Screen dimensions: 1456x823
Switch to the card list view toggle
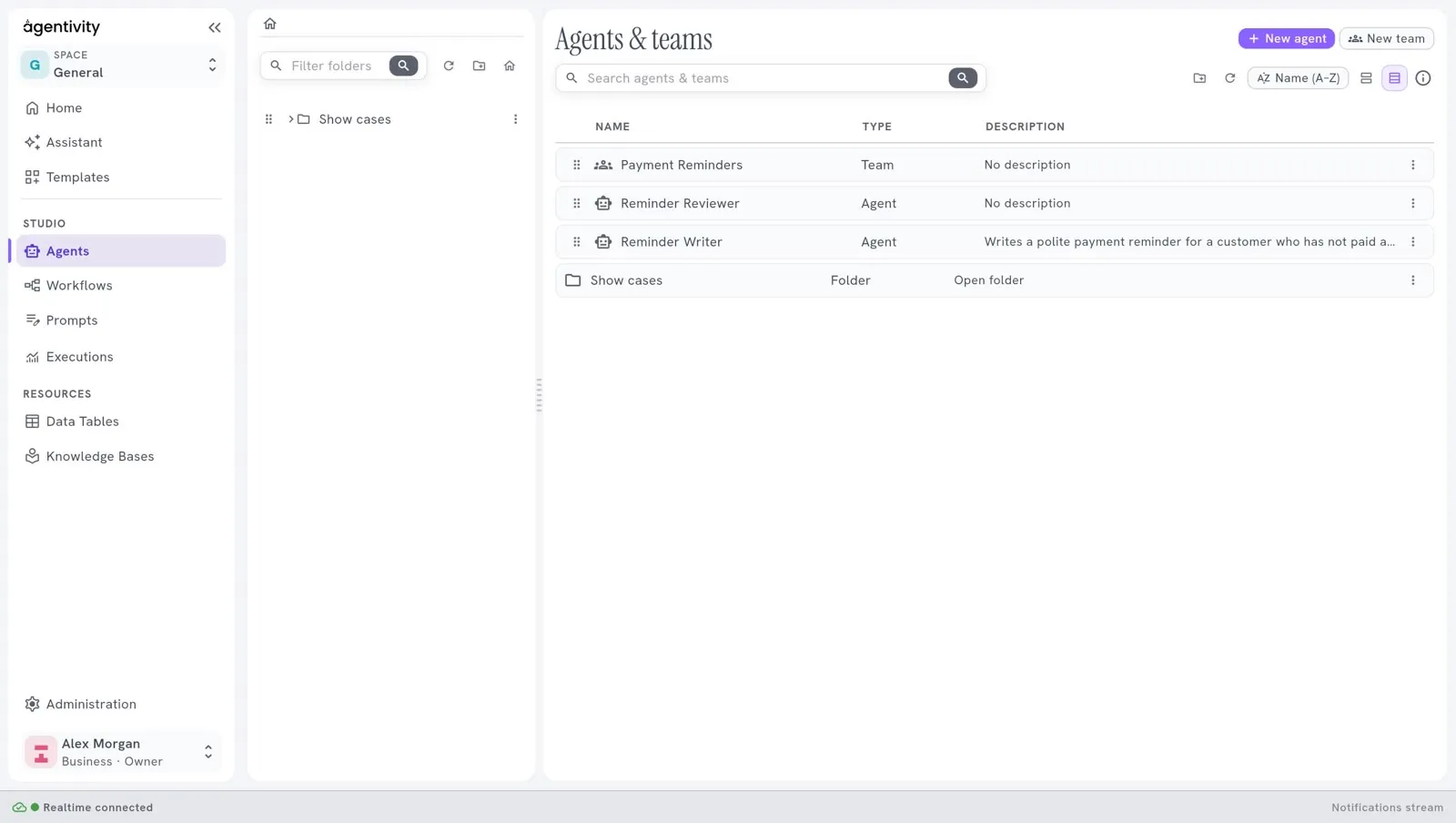tap(1366, 78)
